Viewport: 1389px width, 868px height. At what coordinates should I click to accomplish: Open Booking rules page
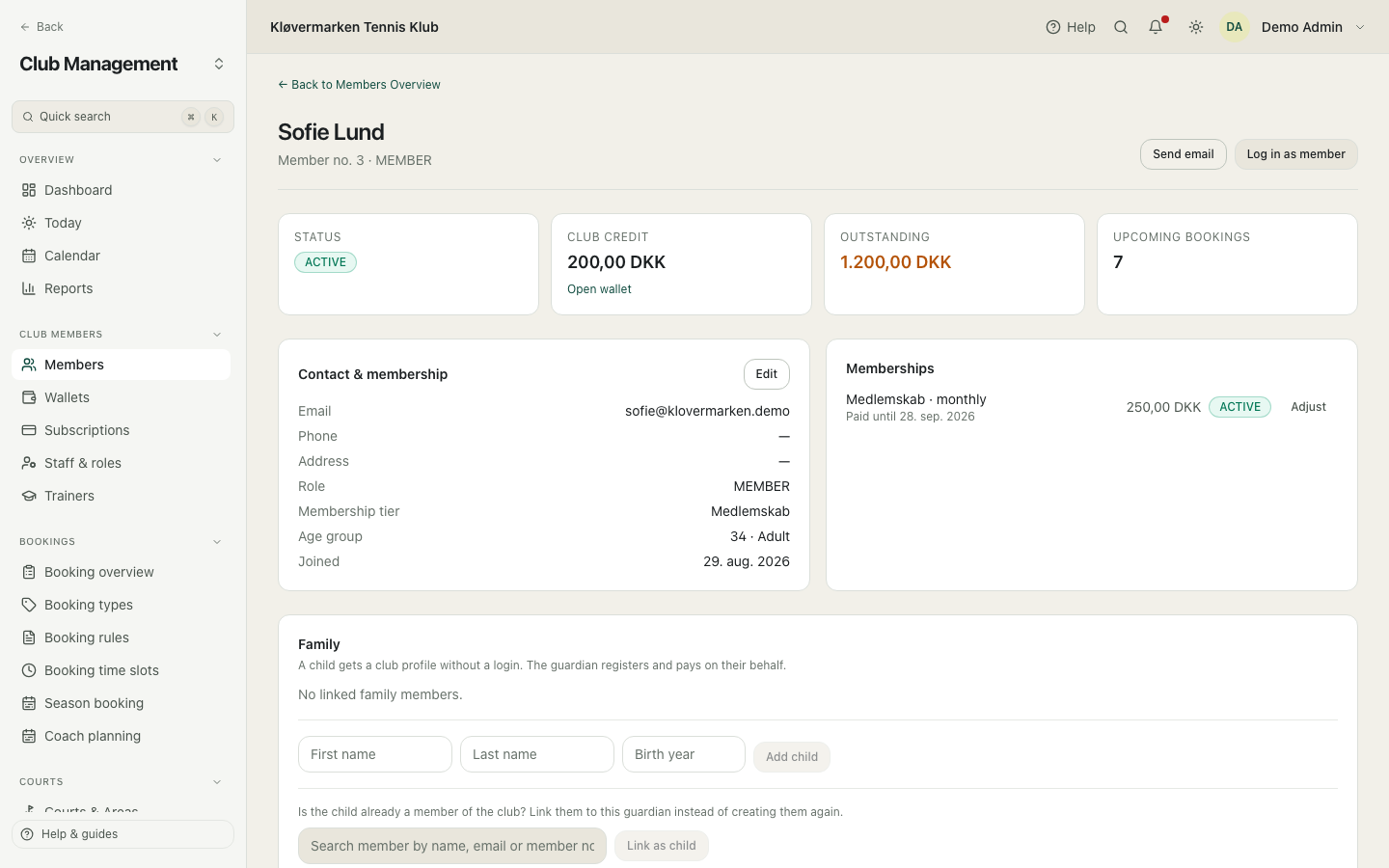(x=122, y=637)
